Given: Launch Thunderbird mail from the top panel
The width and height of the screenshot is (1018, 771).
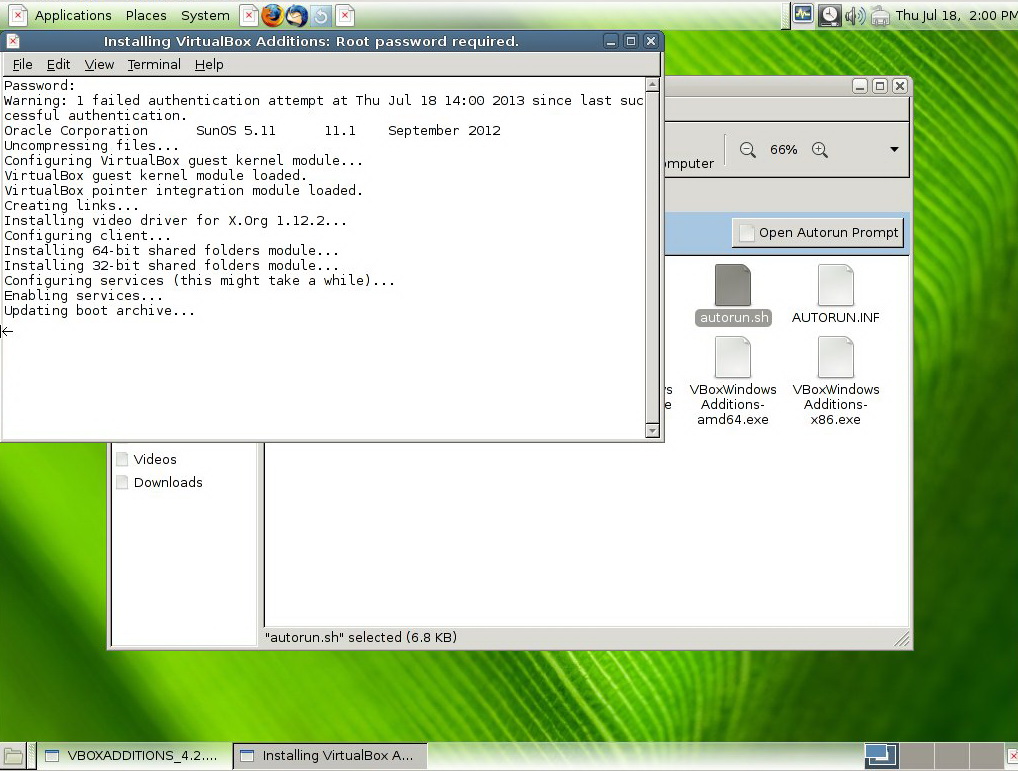Looking at the screenshot, I should coord(297,15).
